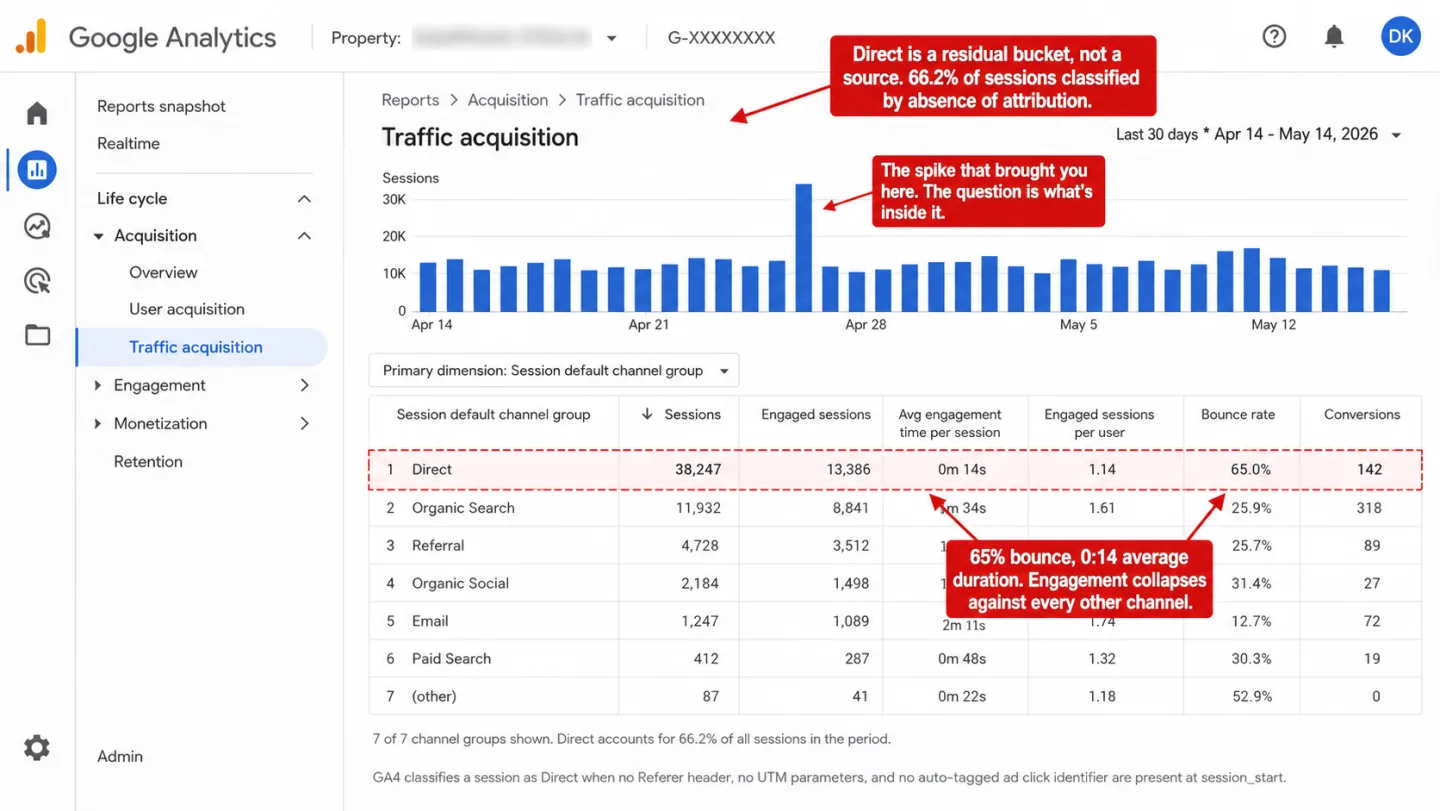Collapse the Life cycle section chevron
This screenshot has width=1440, height=811.
click(304, 199)
